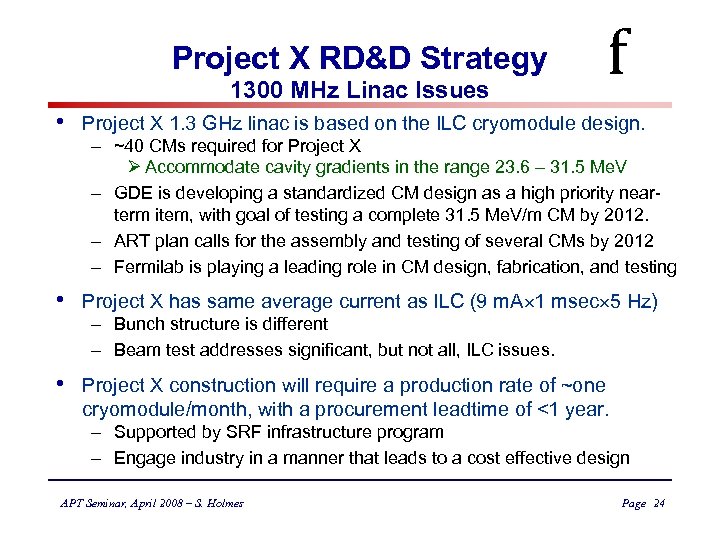Image resolution: width=720 pixels, height=540 pixels.
Task: Click 'Bunch structure is different'
Action: (x=221, y=324)
